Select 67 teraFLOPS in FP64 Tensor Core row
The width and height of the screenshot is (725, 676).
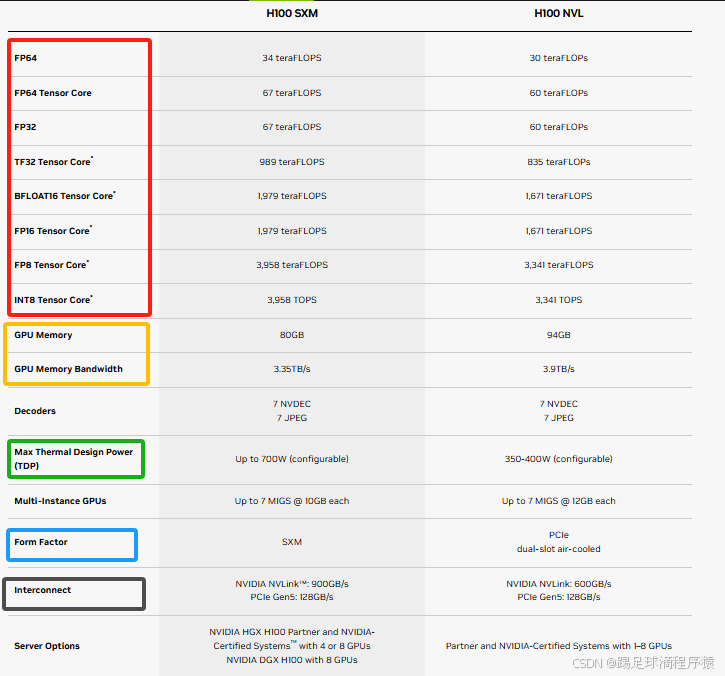coord(292,93)
